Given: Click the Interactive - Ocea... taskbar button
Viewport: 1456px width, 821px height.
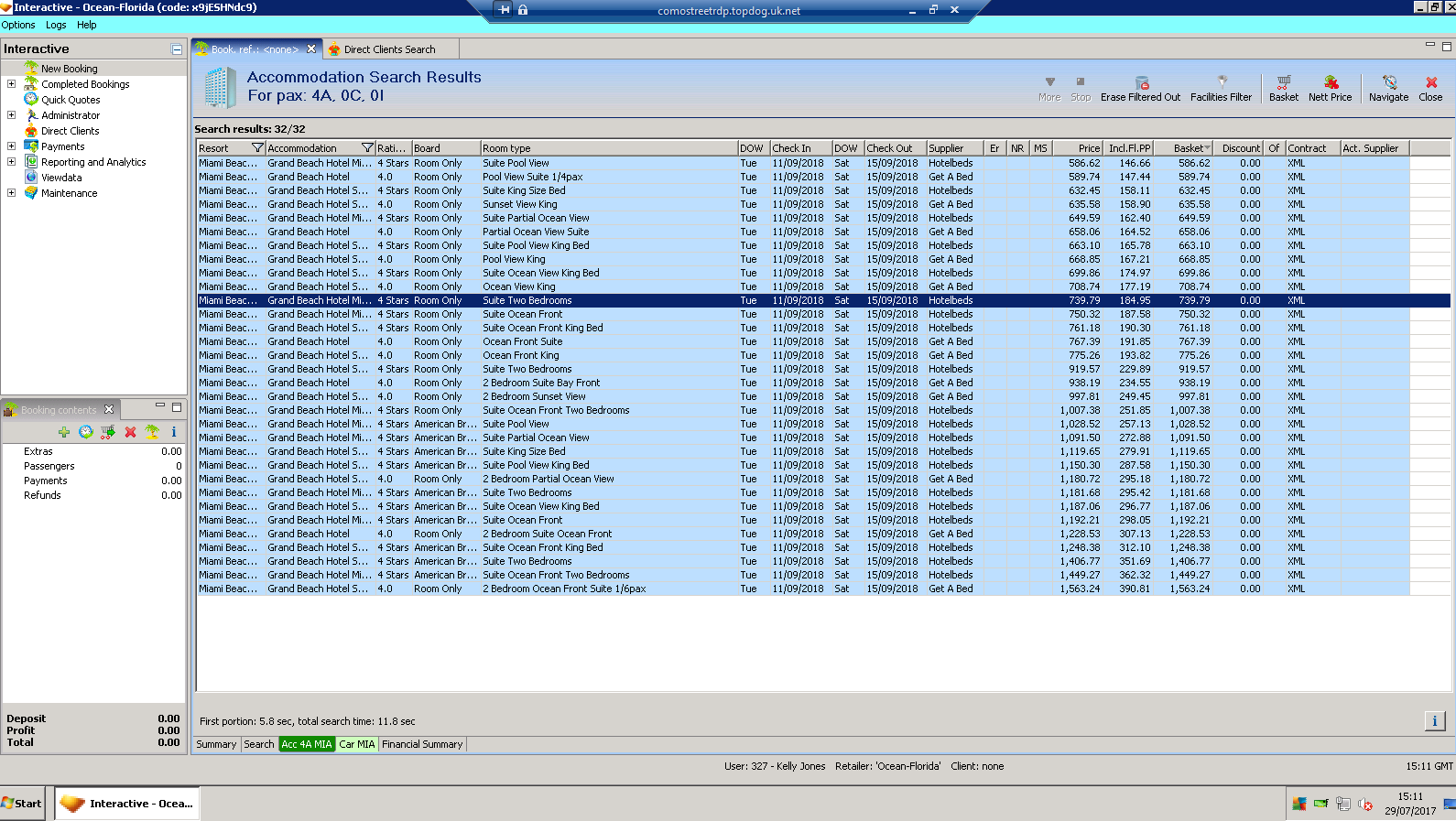Looking at the screenshot, I should pyautogui.click(x=127, y=804).
